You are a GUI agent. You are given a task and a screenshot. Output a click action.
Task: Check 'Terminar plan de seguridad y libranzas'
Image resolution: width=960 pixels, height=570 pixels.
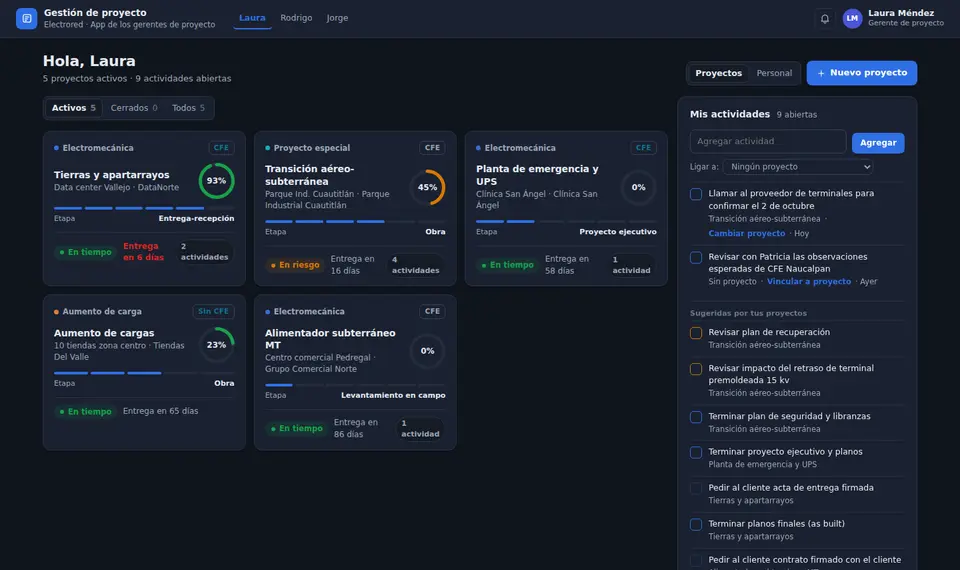pos(696,417)
